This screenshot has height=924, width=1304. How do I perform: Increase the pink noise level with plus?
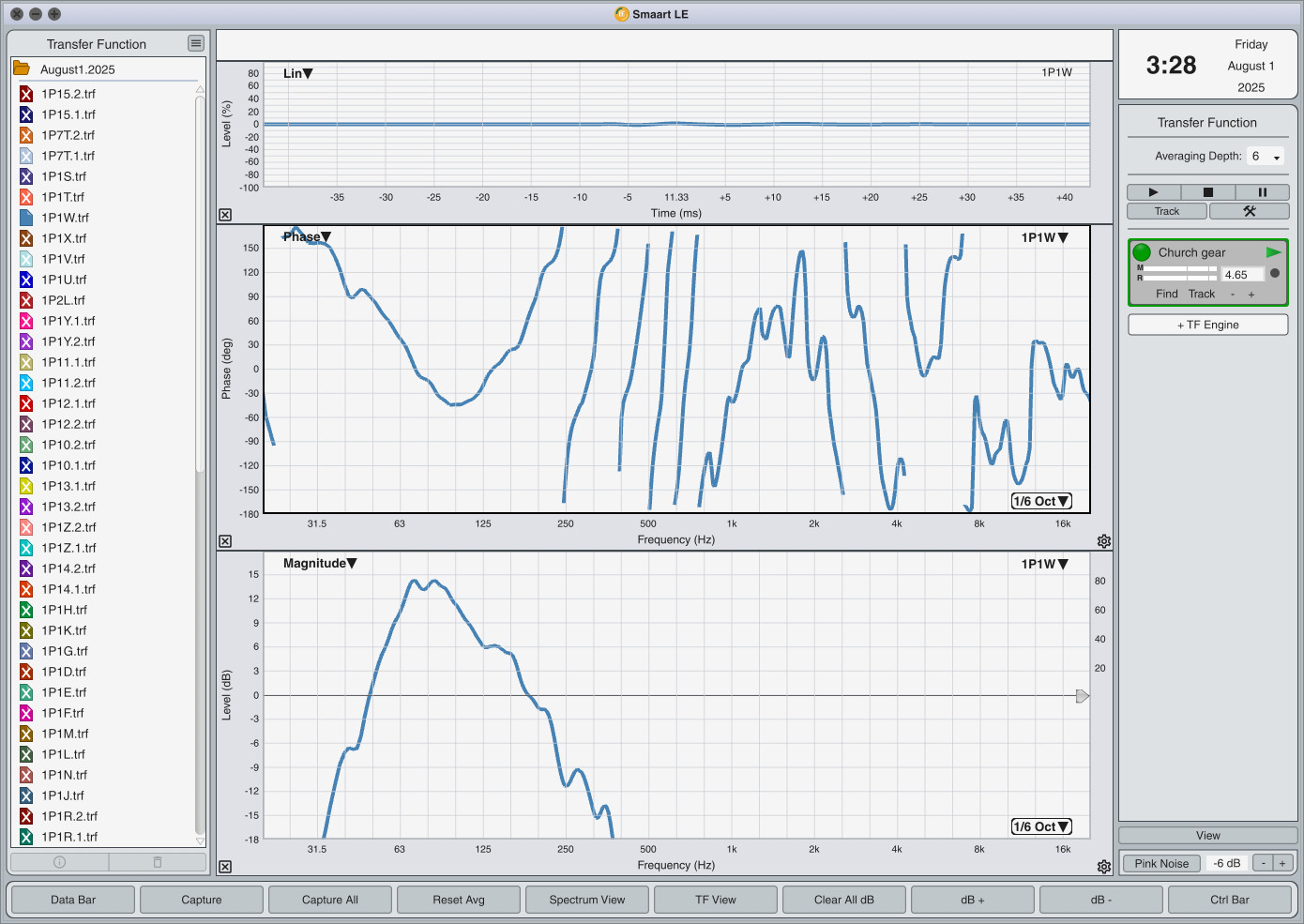click(1282, 863)
